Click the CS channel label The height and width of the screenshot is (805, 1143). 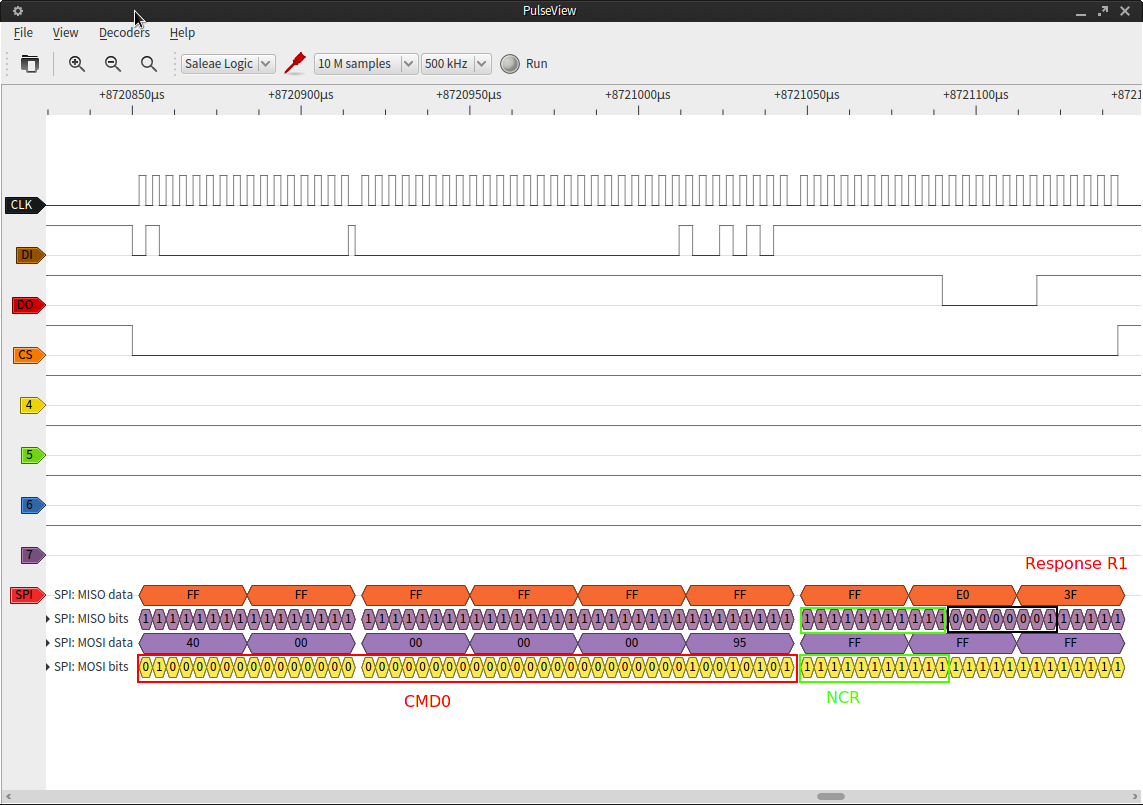[x=27, y=355]
